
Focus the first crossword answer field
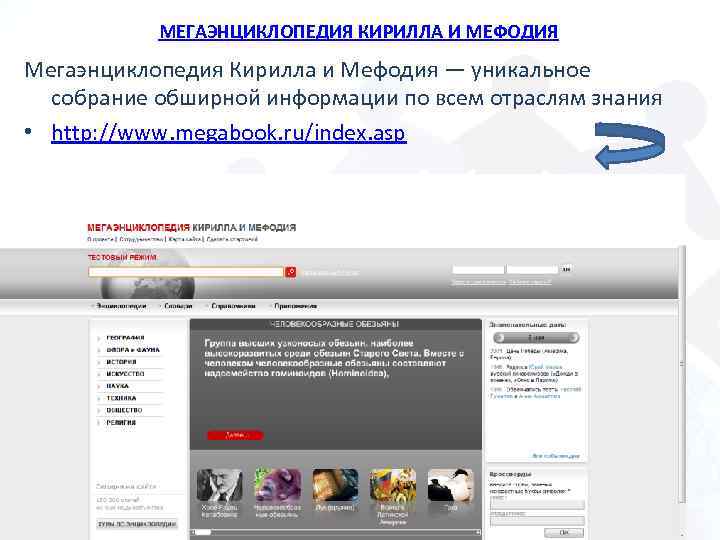click(x=537, y=505)
